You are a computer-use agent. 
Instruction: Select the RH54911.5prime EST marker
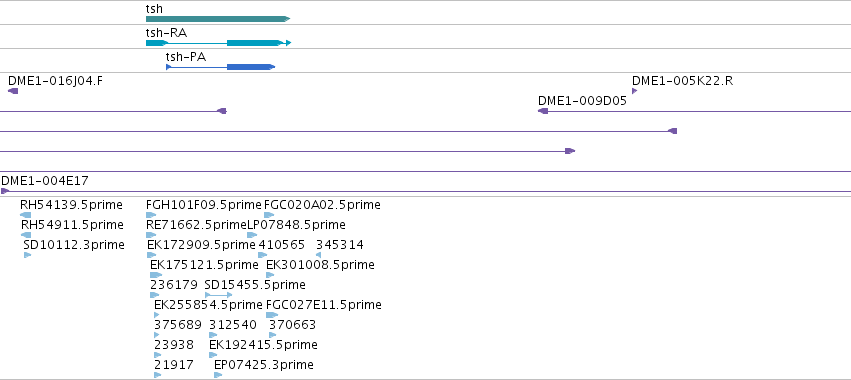click(x=26, y=235)
